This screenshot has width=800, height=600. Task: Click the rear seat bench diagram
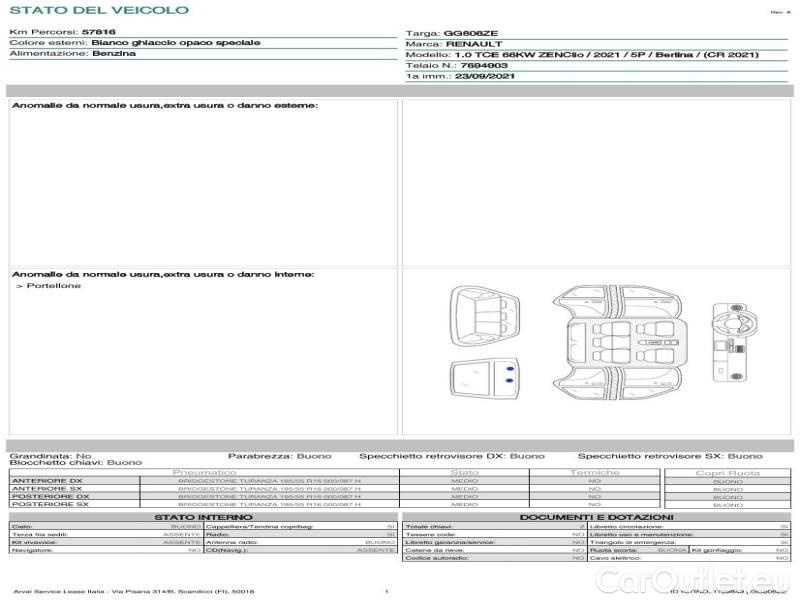[x=484, y=316]
